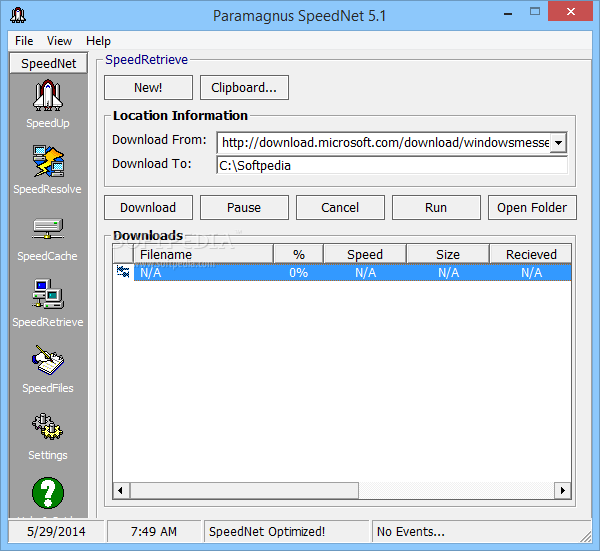
Task: Click the Download button
Action: point(148,207)
